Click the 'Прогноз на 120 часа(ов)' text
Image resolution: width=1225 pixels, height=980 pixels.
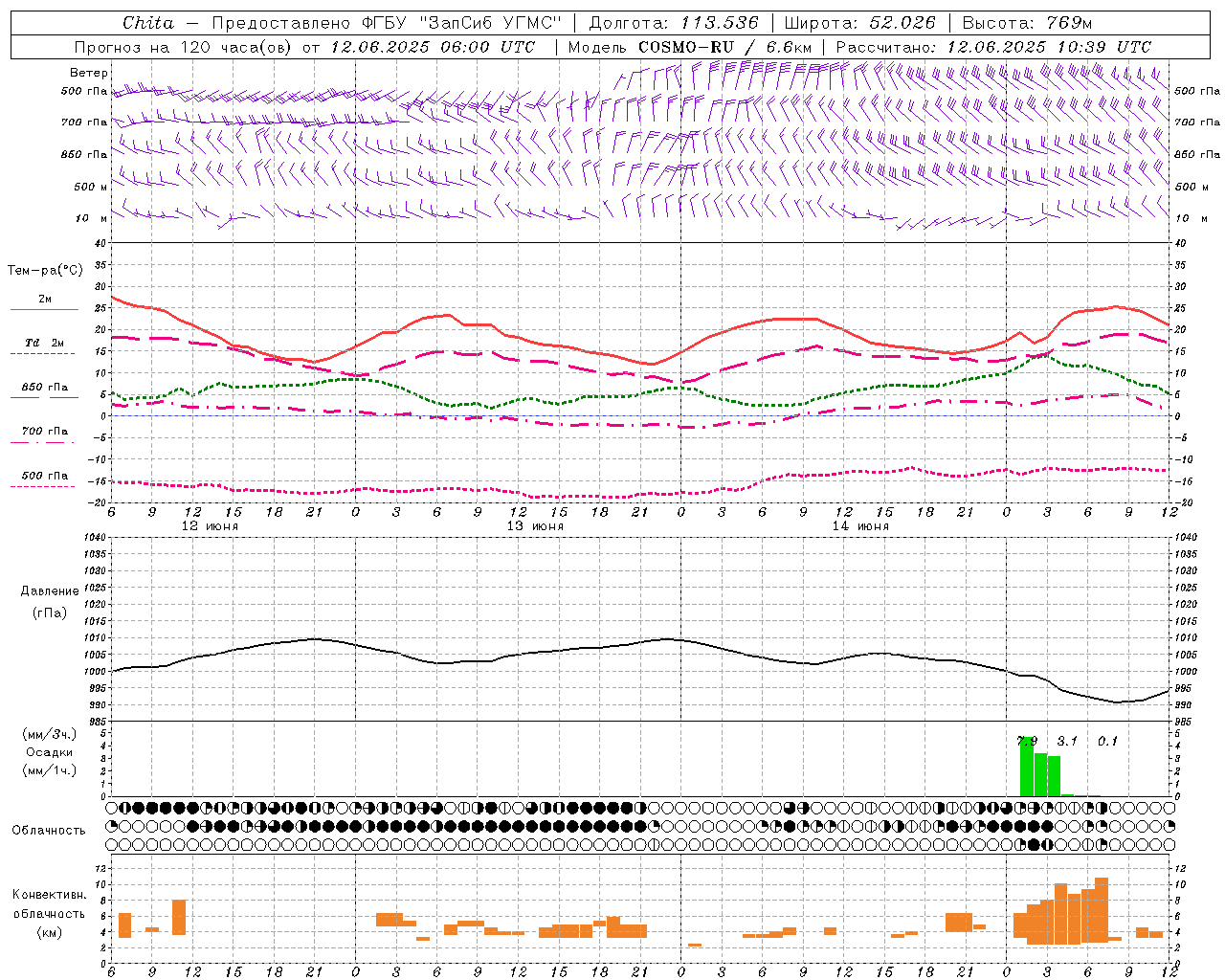pos(184,47)
